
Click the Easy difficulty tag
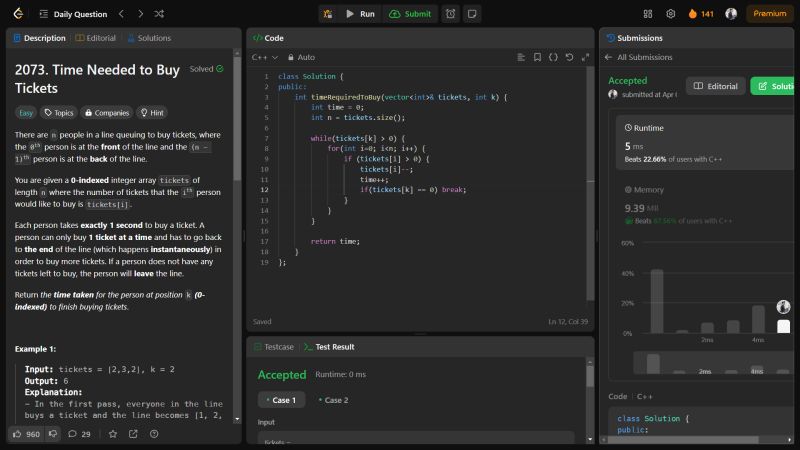[26, 113]
